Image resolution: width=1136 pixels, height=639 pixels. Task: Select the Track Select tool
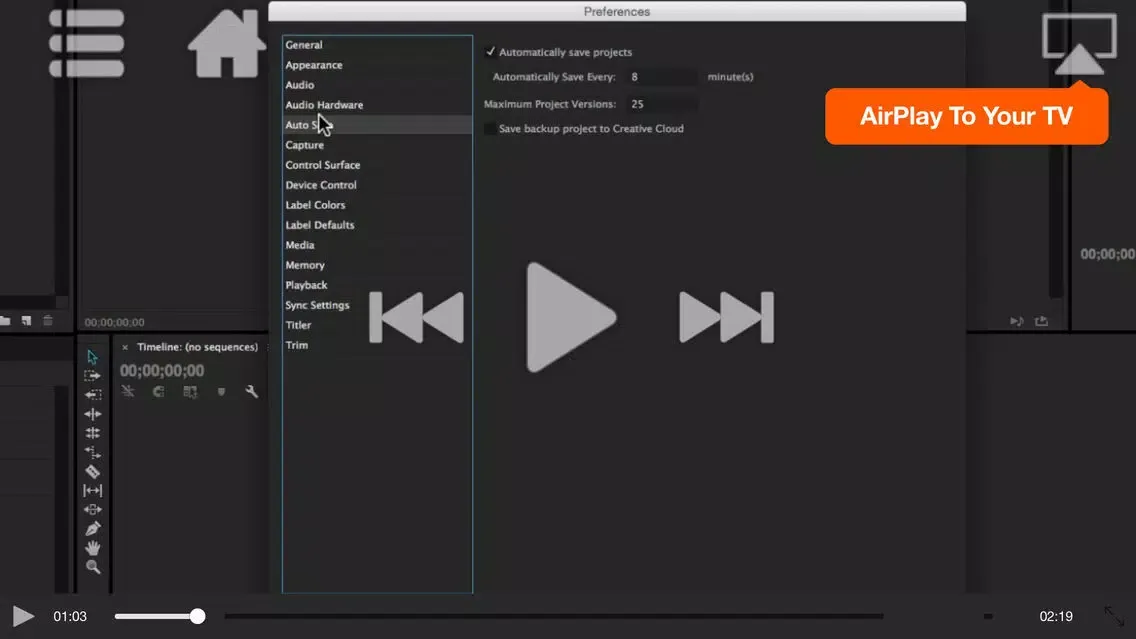click(x=92, y=376)
